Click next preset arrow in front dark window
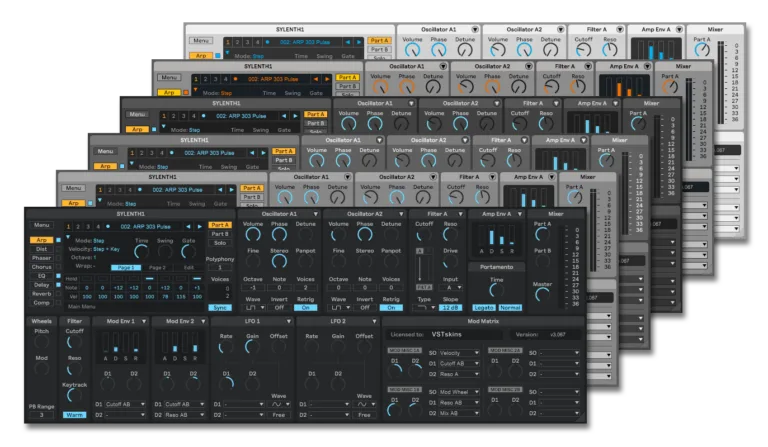The height and width of the screenshot is (447, 768). pos(199,227)
